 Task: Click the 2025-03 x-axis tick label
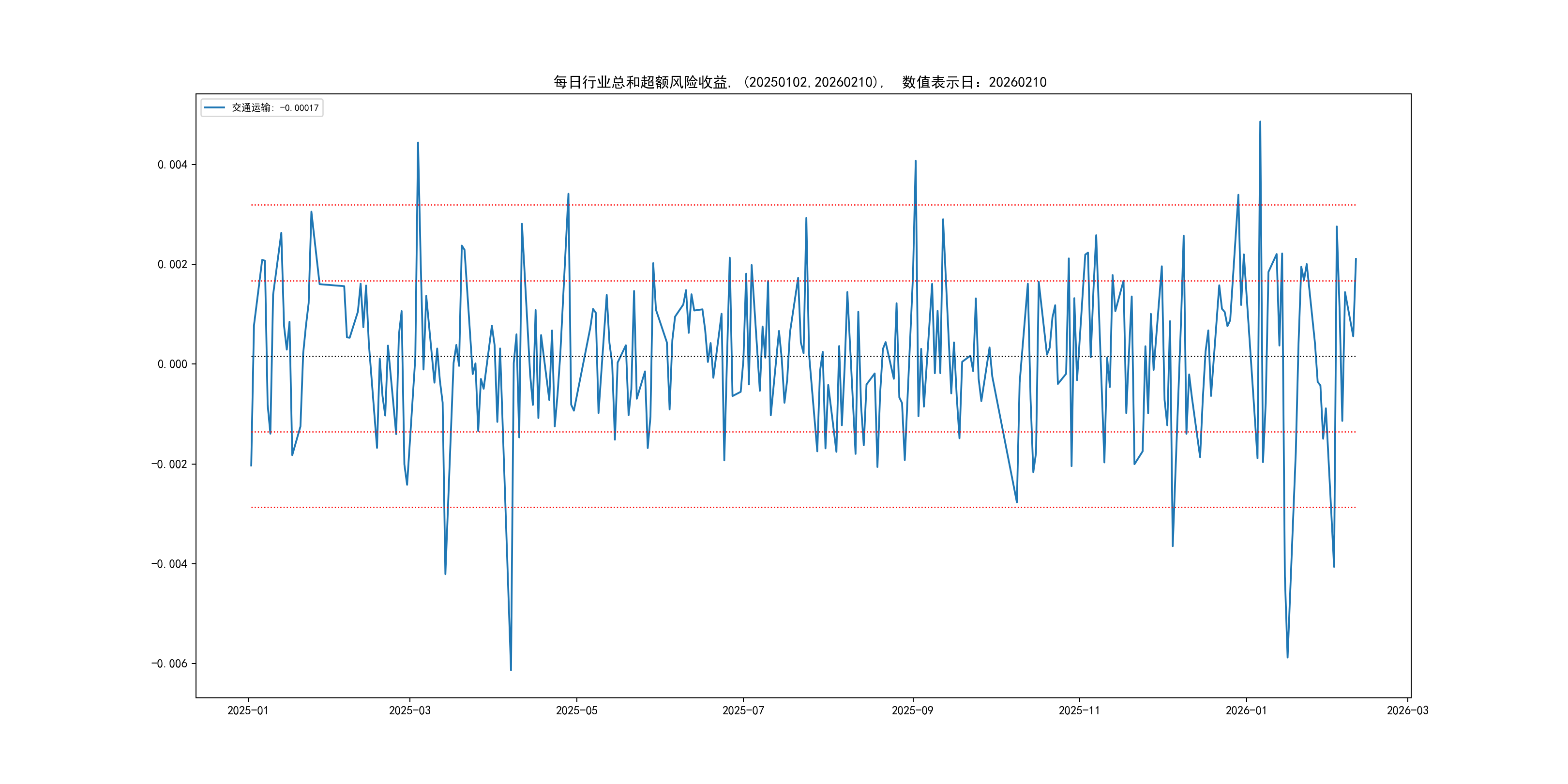(409, 710)
